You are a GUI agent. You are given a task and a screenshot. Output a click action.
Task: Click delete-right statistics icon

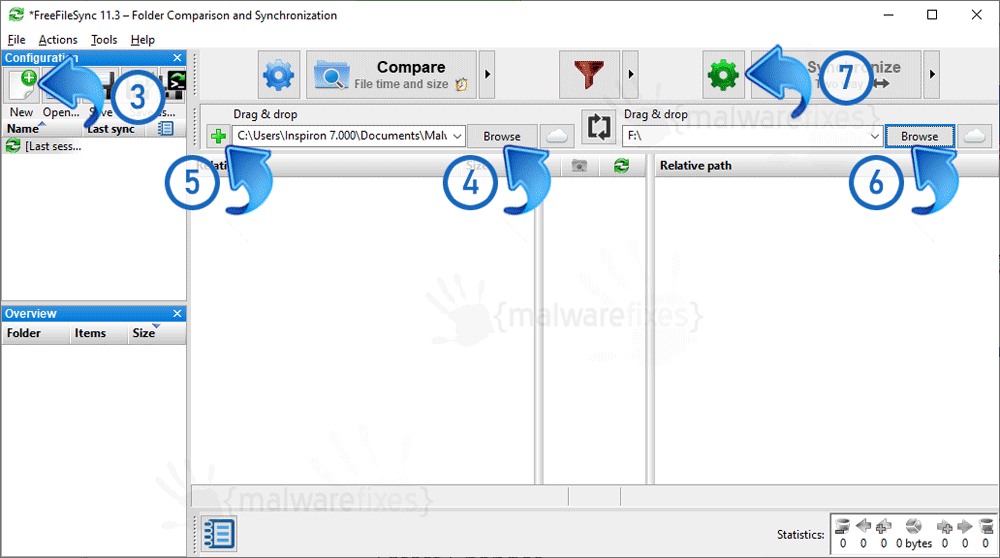coord(986,526)
